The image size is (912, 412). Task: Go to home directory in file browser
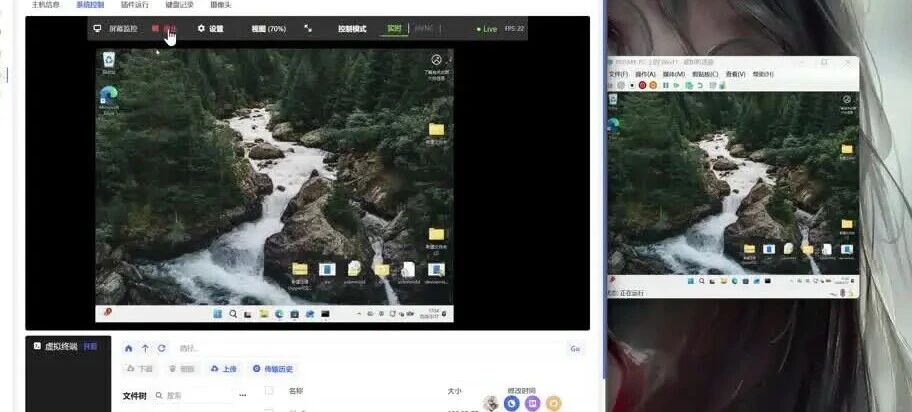click(x=129, y=349)
